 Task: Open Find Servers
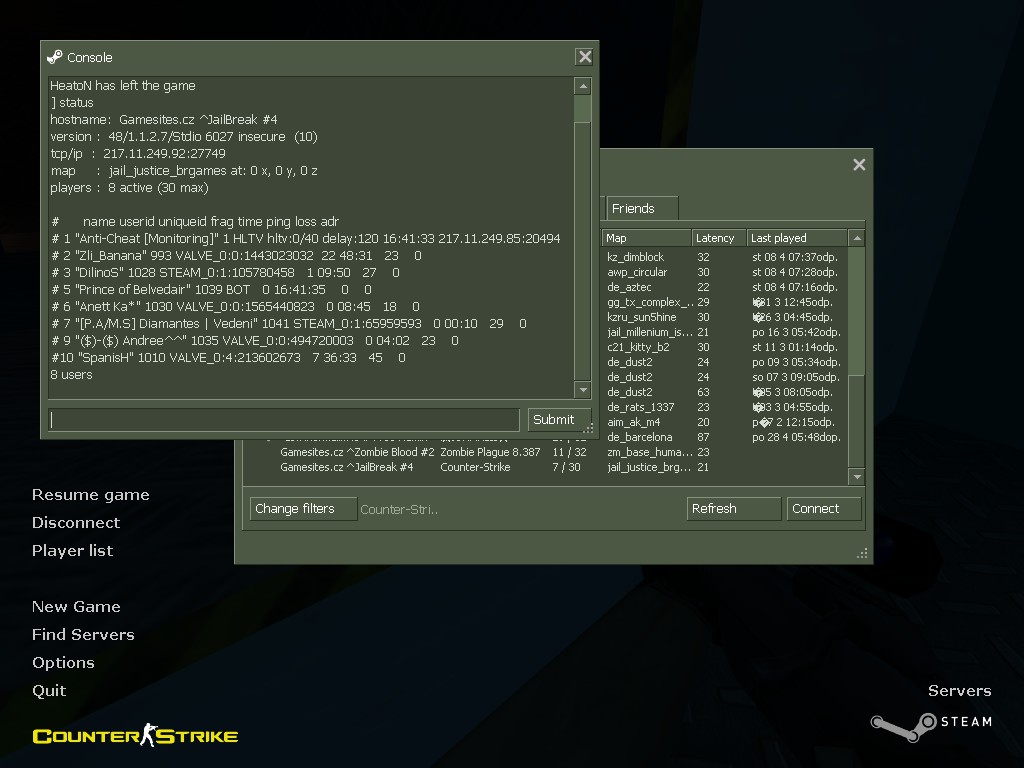click(x=83, y=635)
